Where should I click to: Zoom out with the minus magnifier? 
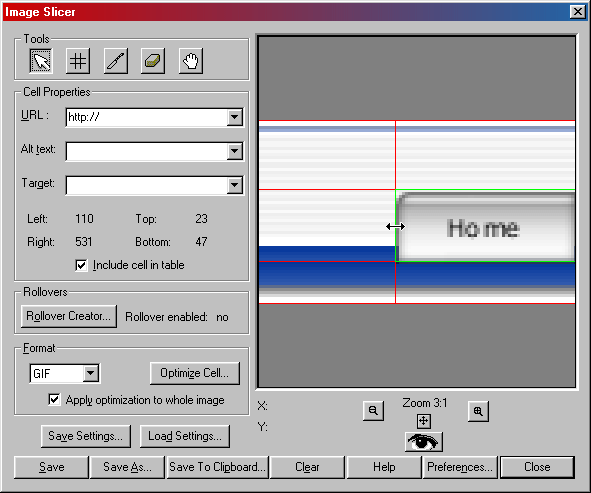(374, 411)
